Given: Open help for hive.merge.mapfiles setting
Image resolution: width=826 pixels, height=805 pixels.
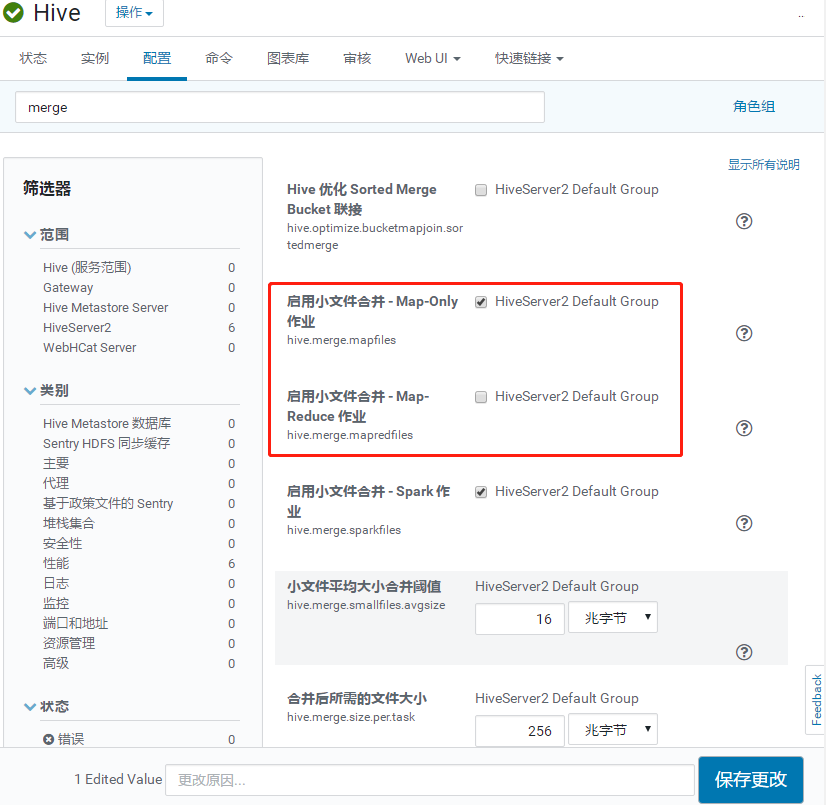Looking at the screenshot, I should coord(743,333).
